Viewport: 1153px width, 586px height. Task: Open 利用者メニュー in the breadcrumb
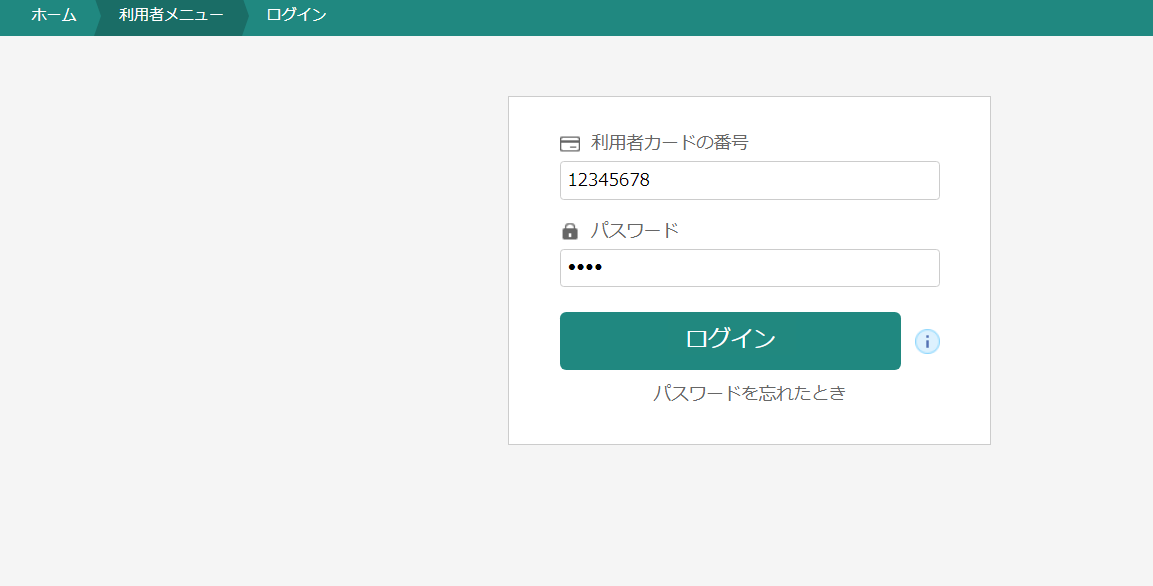click(171, 16)
